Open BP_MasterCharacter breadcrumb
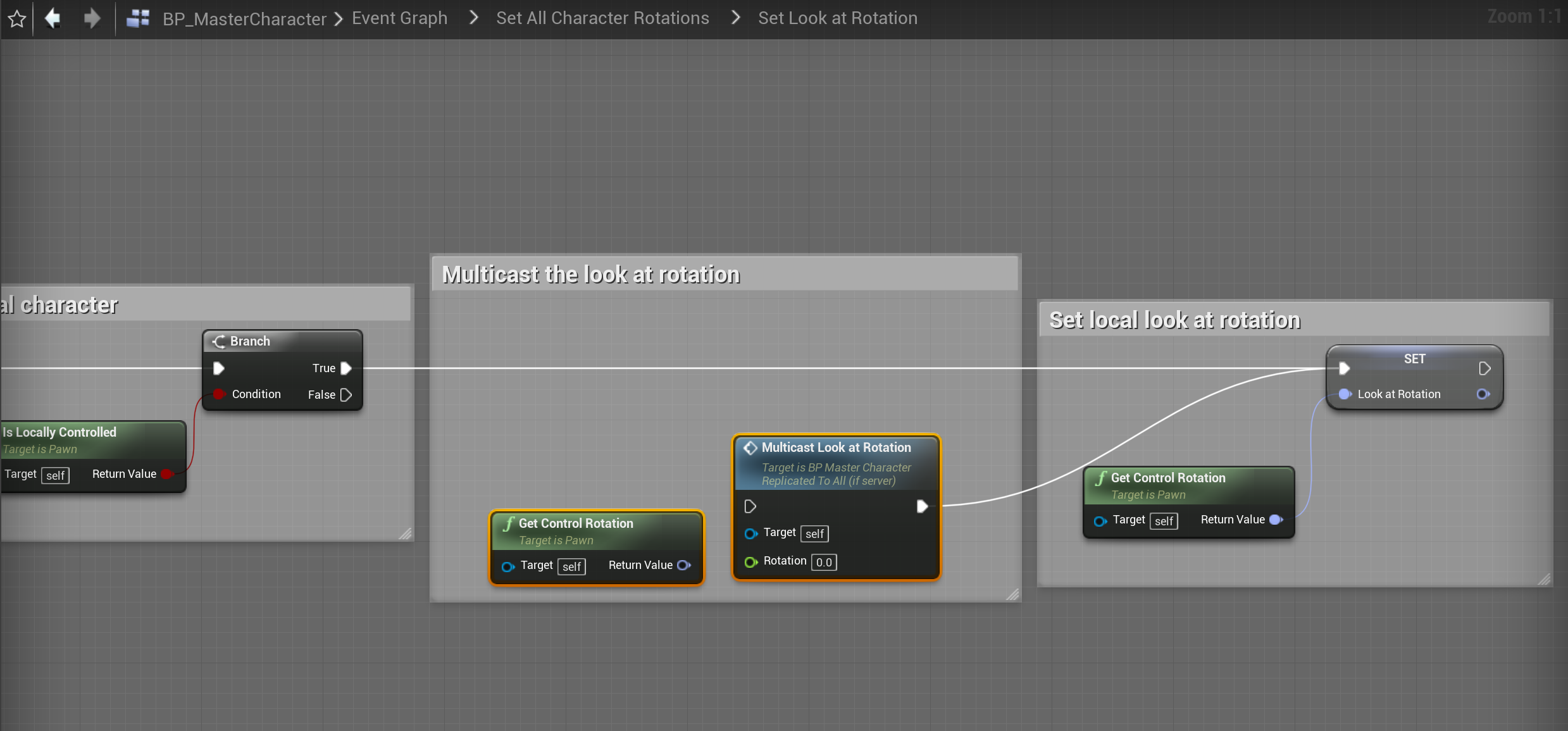This screenshot has height=731, width=1568. tap(244, 18)
